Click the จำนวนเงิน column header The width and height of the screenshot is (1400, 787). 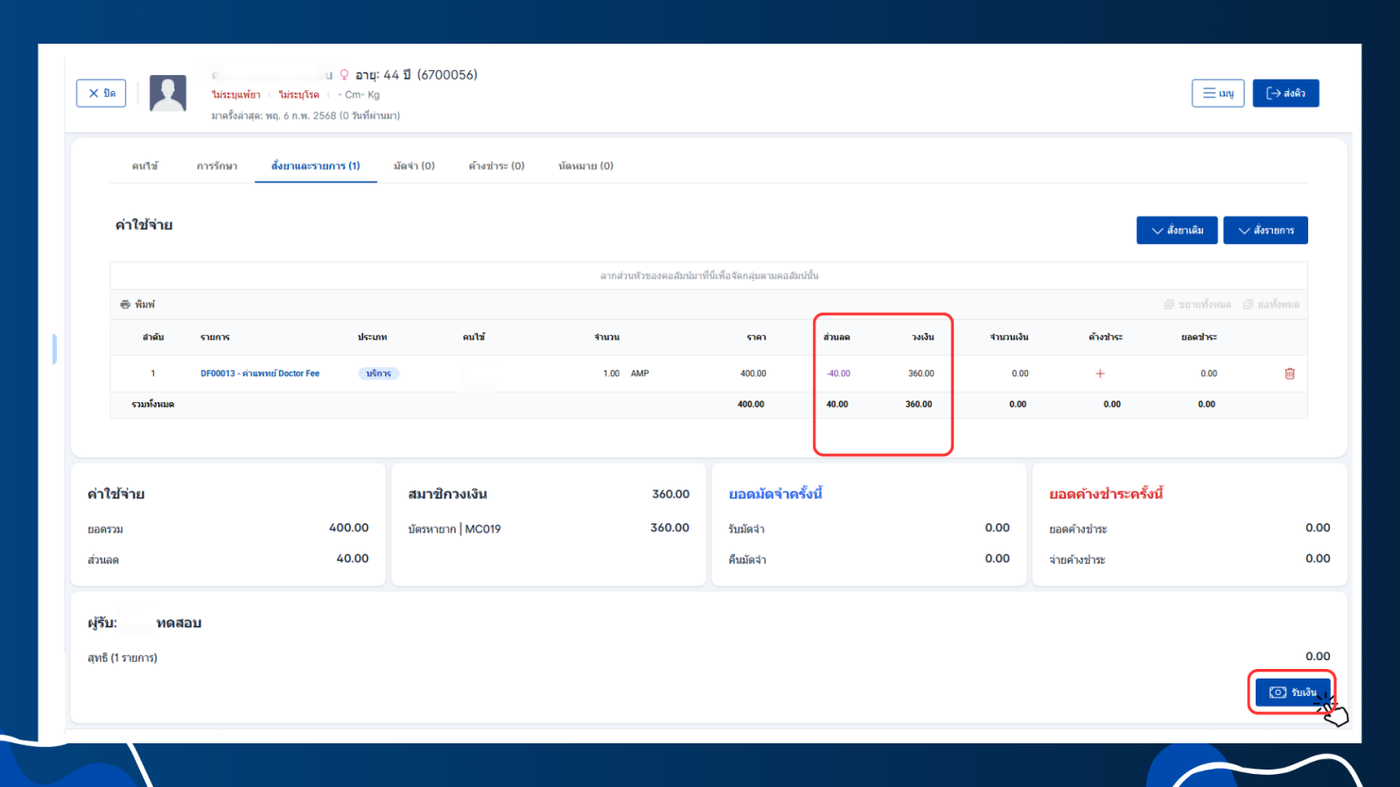[x=1009, y=337]
